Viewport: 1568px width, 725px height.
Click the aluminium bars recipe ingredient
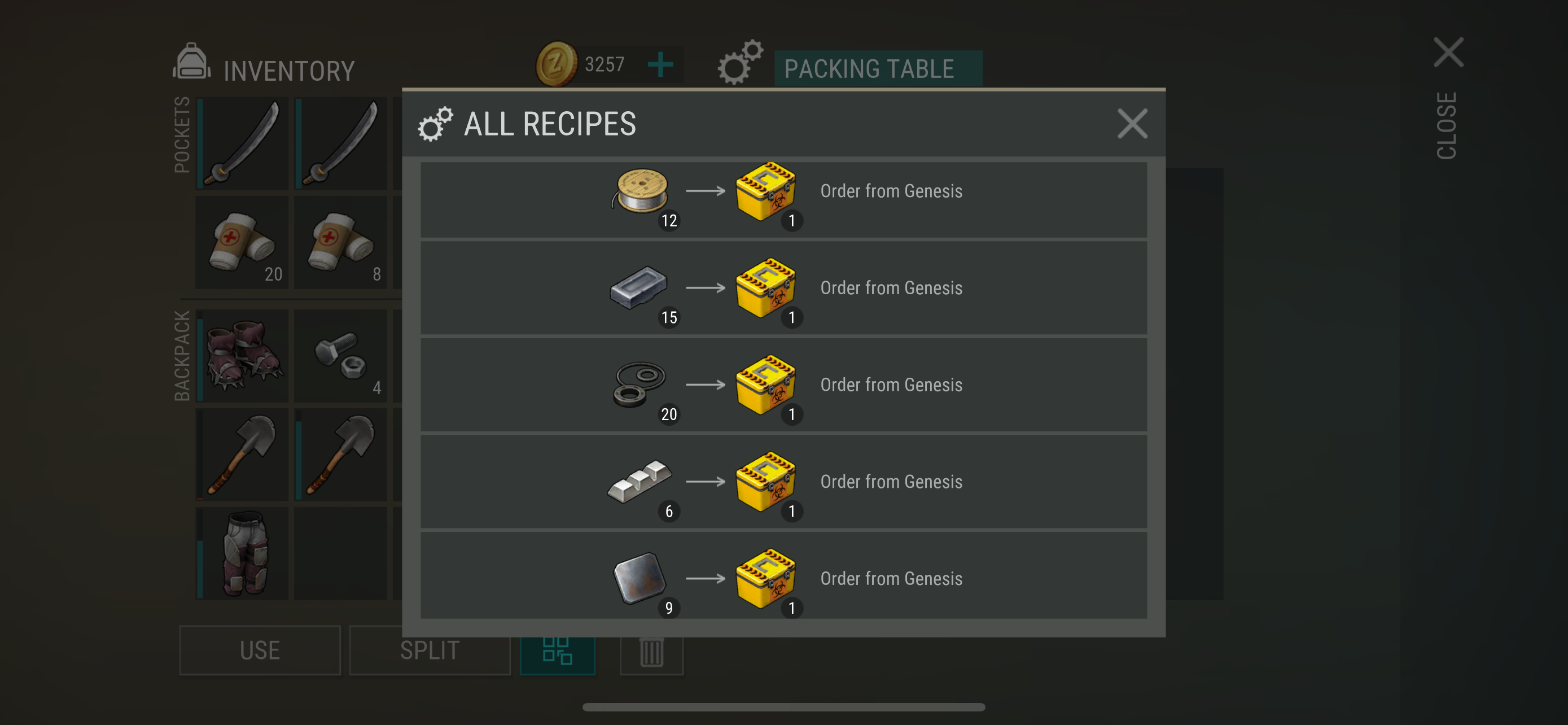pyautogui.click(x=639, y=481)
